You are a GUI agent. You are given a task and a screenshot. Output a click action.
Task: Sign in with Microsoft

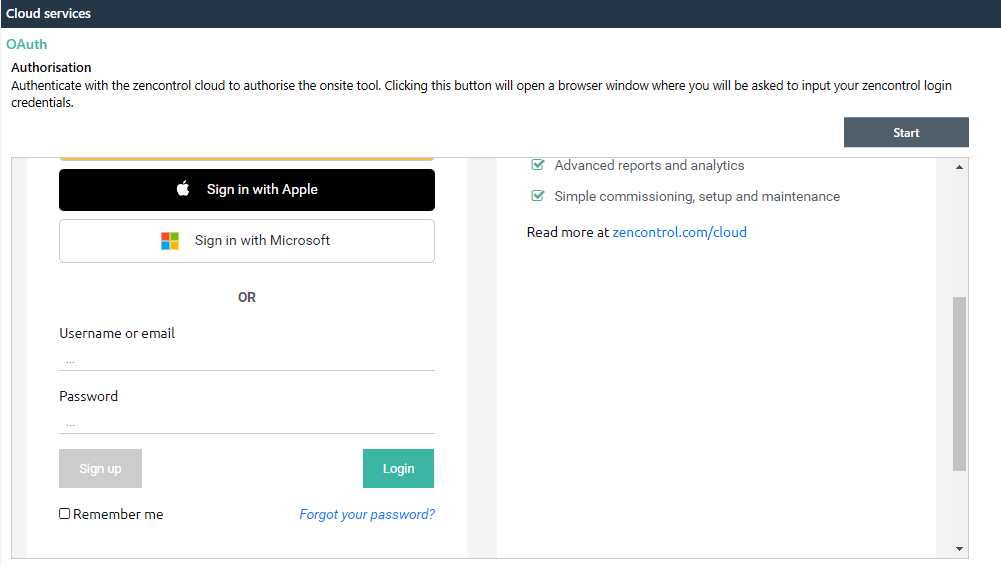point(247,241)
